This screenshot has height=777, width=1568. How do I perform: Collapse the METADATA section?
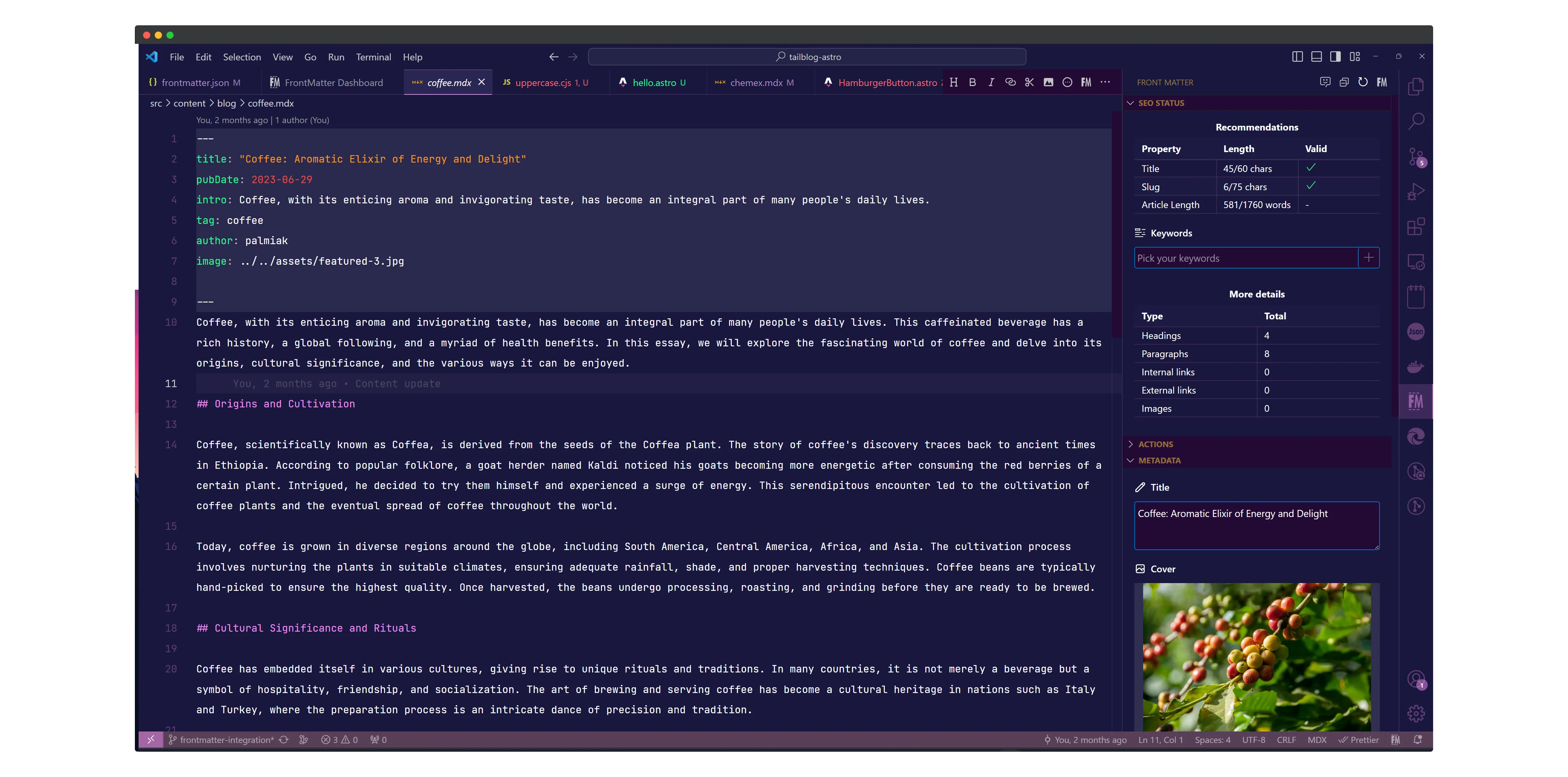tap(1159, 460)
